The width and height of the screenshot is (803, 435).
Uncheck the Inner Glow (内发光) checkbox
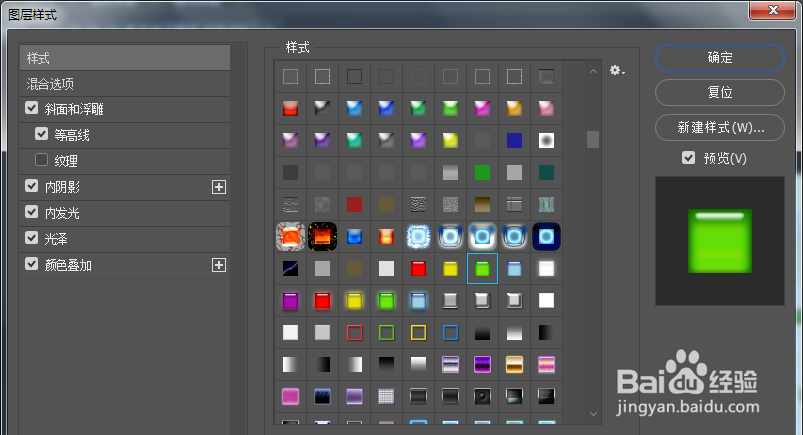pyautogui.click(x=32, y=212)
